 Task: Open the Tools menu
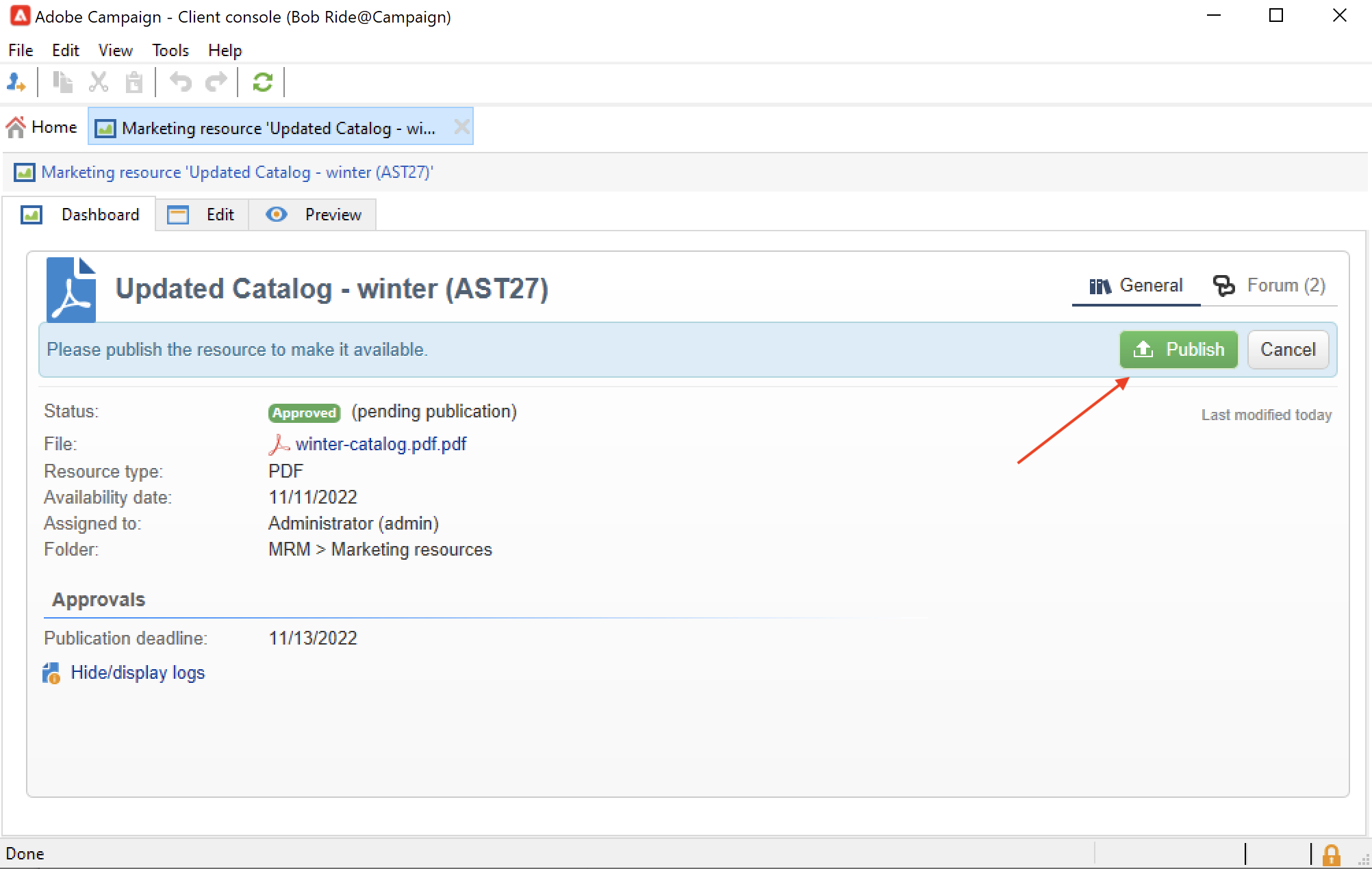point(170,51)
